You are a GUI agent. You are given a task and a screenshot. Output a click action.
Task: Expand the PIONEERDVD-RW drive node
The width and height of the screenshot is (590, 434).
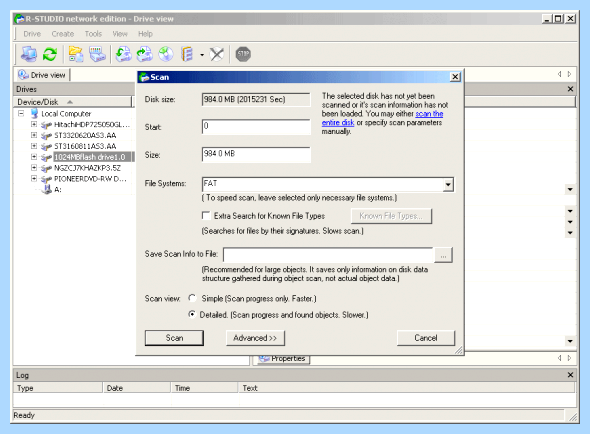tap(34, 178)
